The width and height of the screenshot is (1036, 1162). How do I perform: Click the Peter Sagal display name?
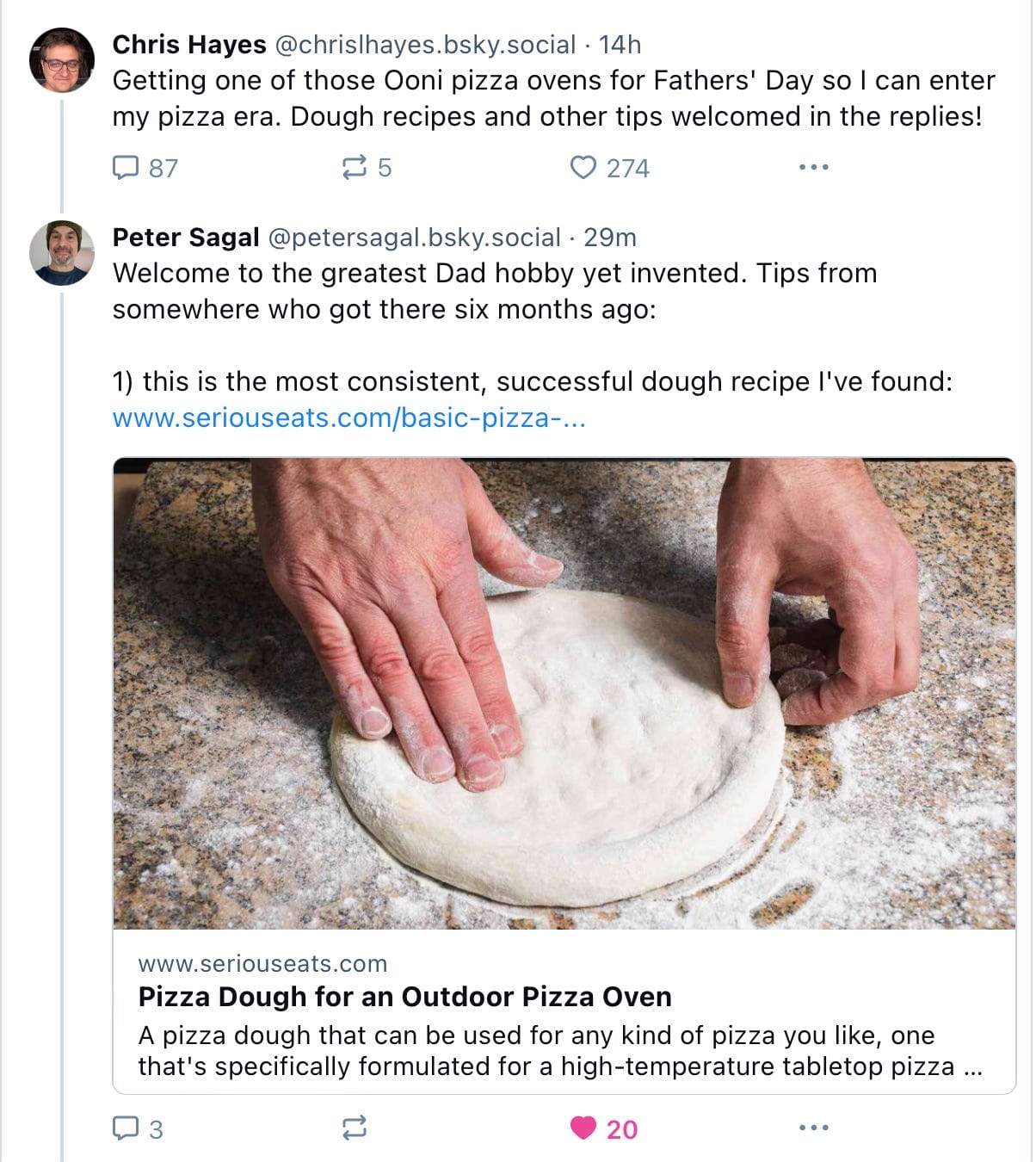pos(186,238)
